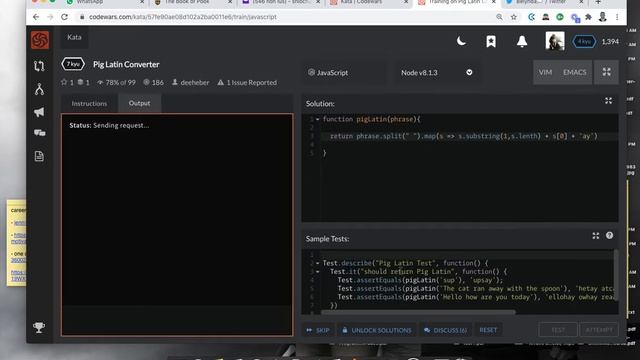Click the Chrome address bar URL
640x360 pixels.
(183, 17)
